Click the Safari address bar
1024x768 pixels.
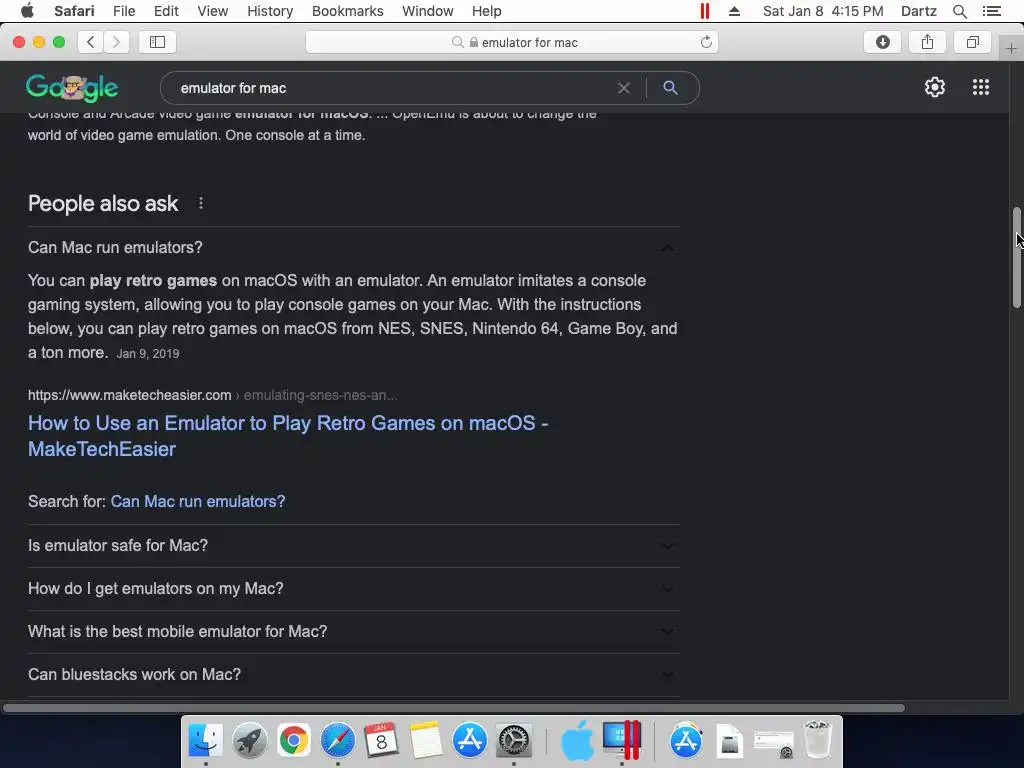click(512, 42)
